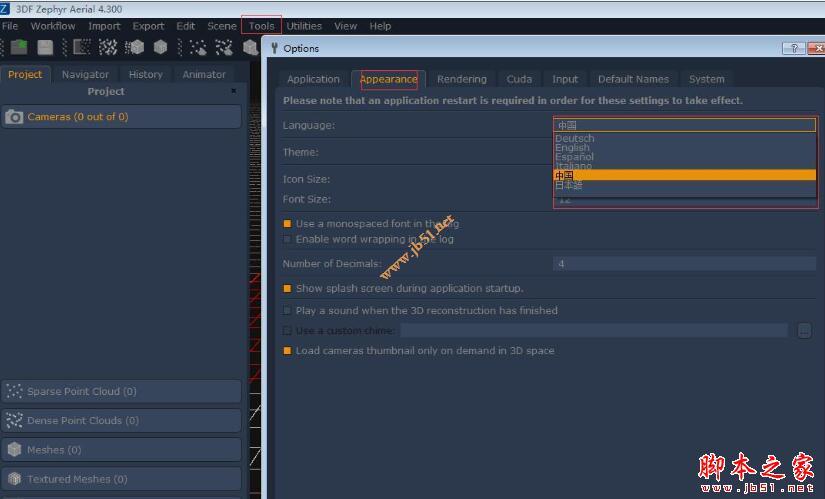Switch to the Default Names tab
825x499 pixels.
coord(633,79)
